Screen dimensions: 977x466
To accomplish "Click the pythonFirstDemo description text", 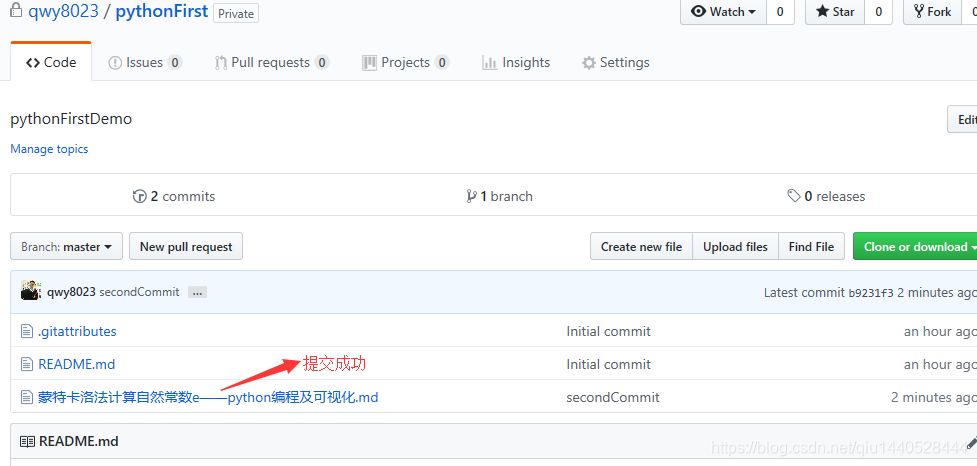I will pyautogui.click(x=71, y=119).
